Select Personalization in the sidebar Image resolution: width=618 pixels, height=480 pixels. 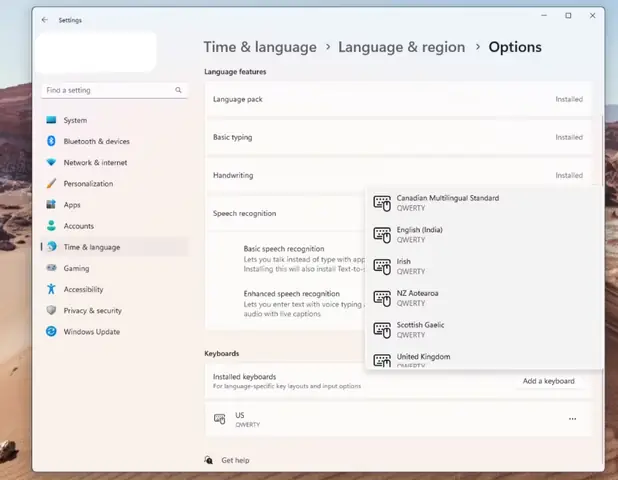coord(114,183)
